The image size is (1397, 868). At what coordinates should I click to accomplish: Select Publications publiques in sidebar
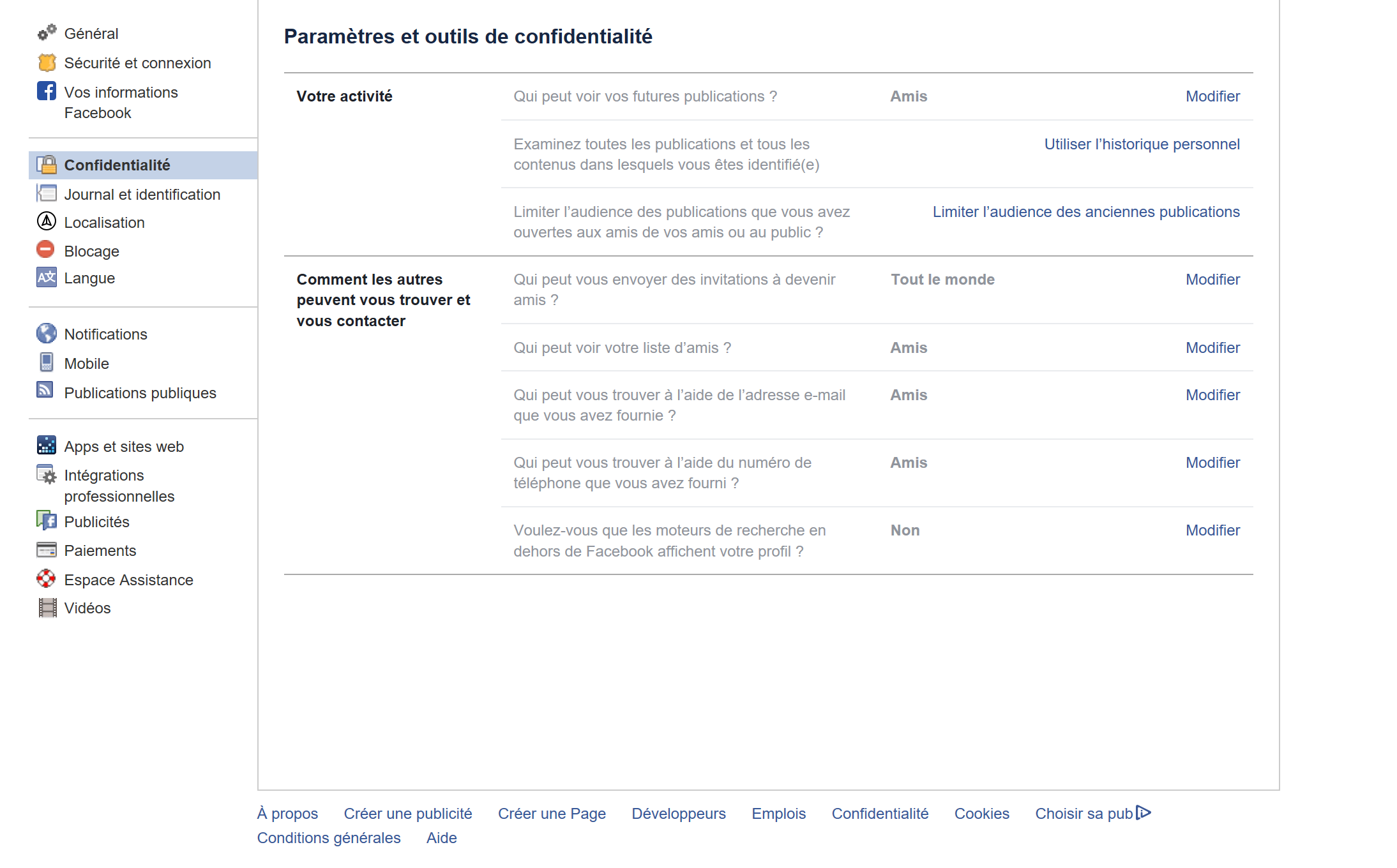140,393
